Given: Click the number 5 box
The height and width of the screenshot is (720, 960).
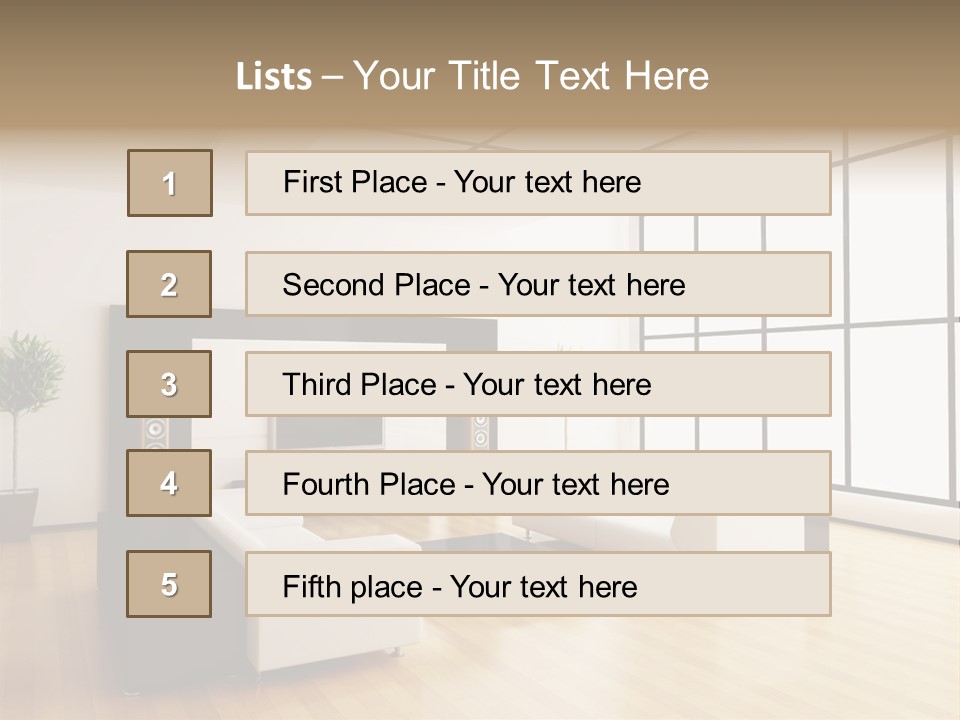Looking at the screenshot, I should click(x=169, y=584).
